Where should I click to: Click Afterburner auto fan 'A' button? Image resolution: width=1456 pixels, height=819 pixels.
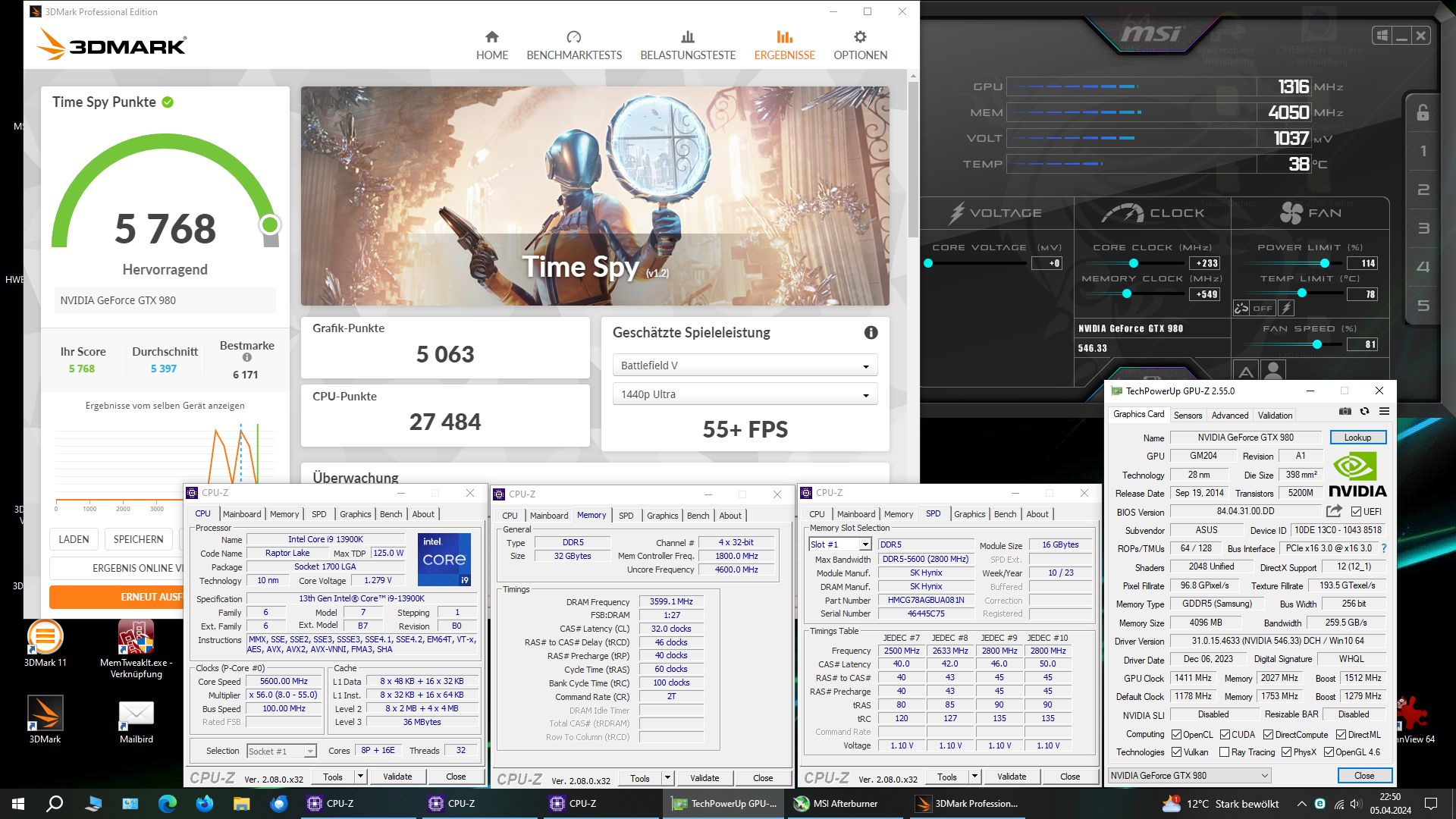(x=1246, y=371)
